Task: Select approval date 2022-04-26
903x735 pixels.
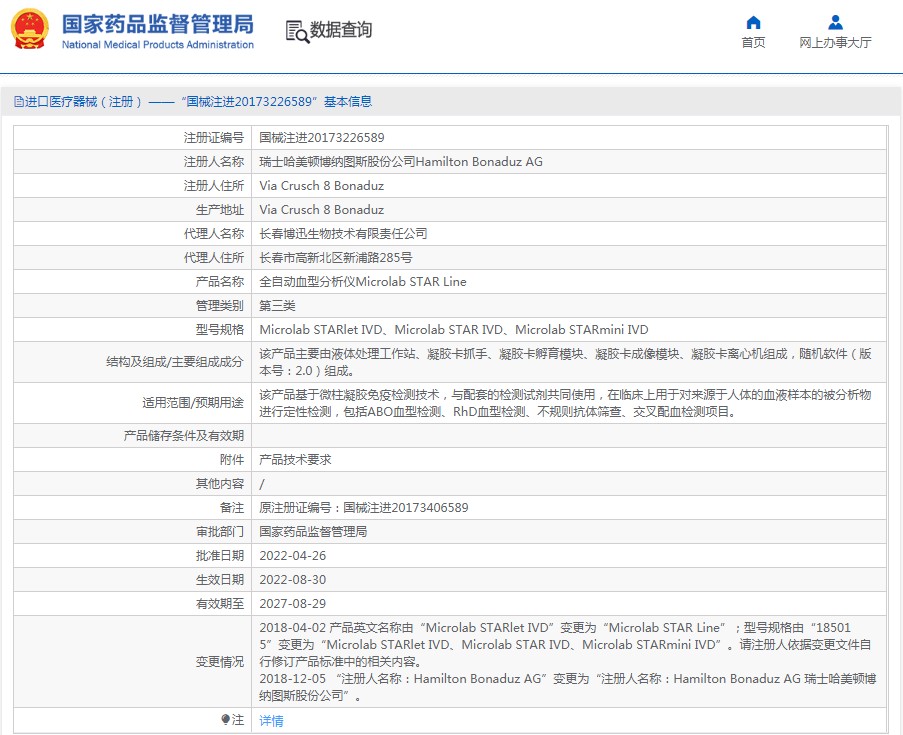Action: coord(293,556)
